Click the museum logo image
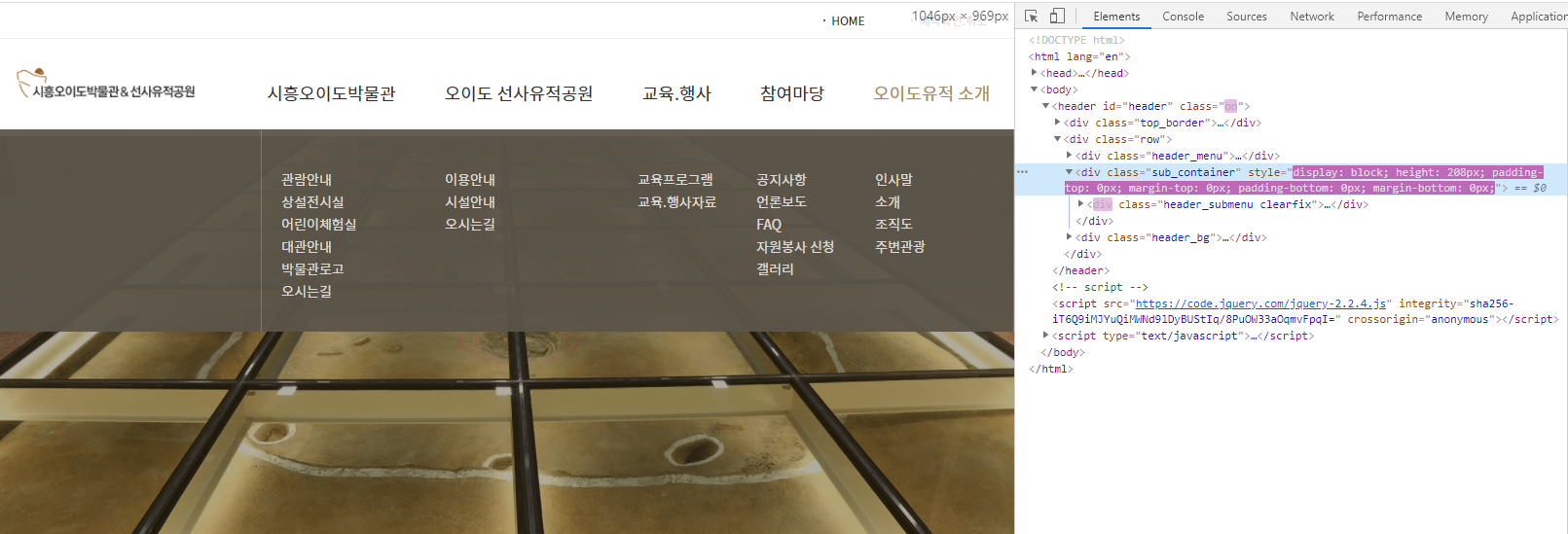The width and height of the screenshot is (1568, 534). click(x=106, y=84)
